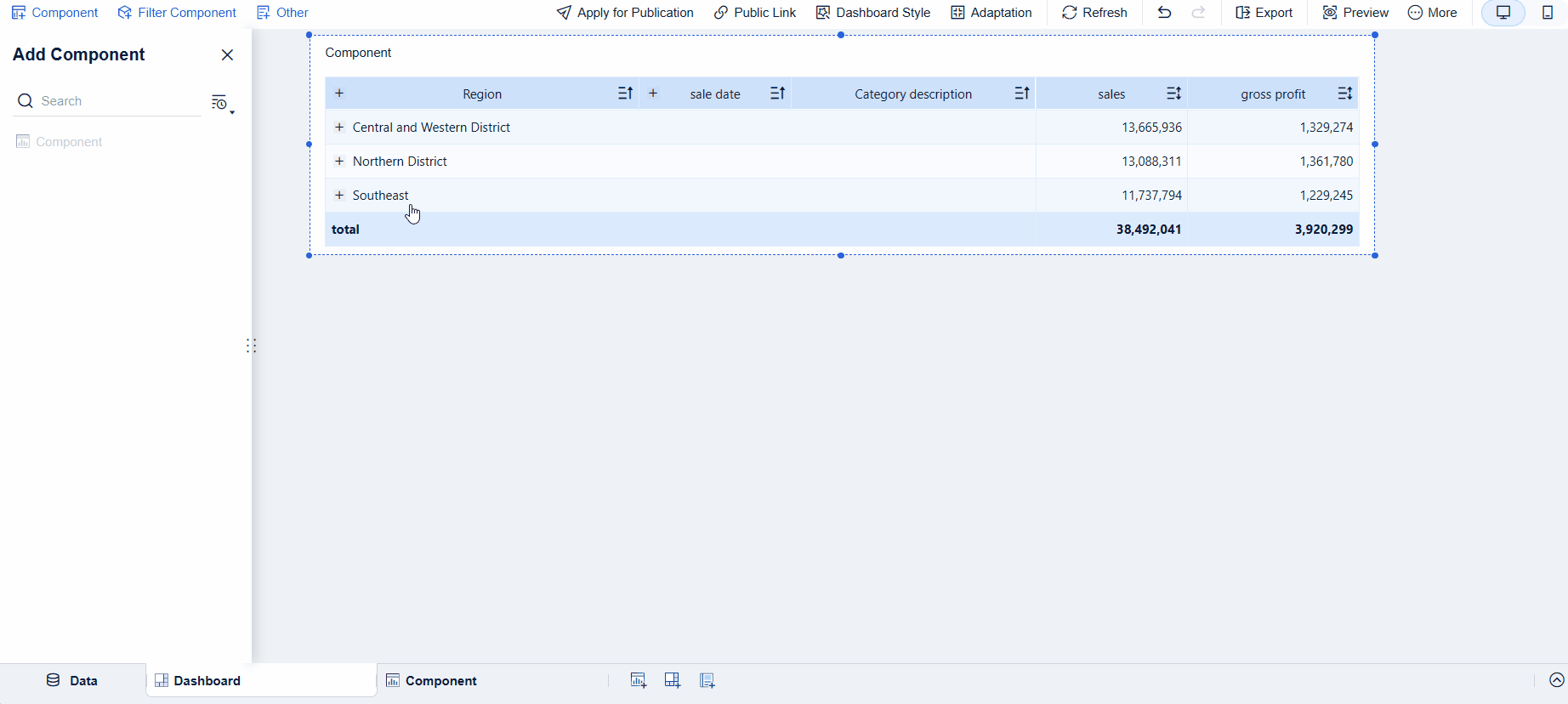1568x704 pixels.
Task: Open the Component menu in the top toolbar
Action: 54,13
